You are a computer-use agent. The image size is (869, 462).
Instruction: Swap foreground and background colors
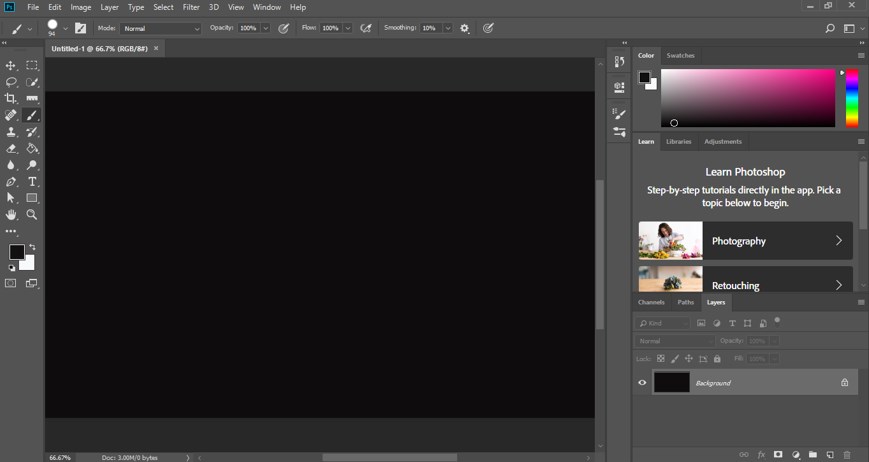(32, 247)
